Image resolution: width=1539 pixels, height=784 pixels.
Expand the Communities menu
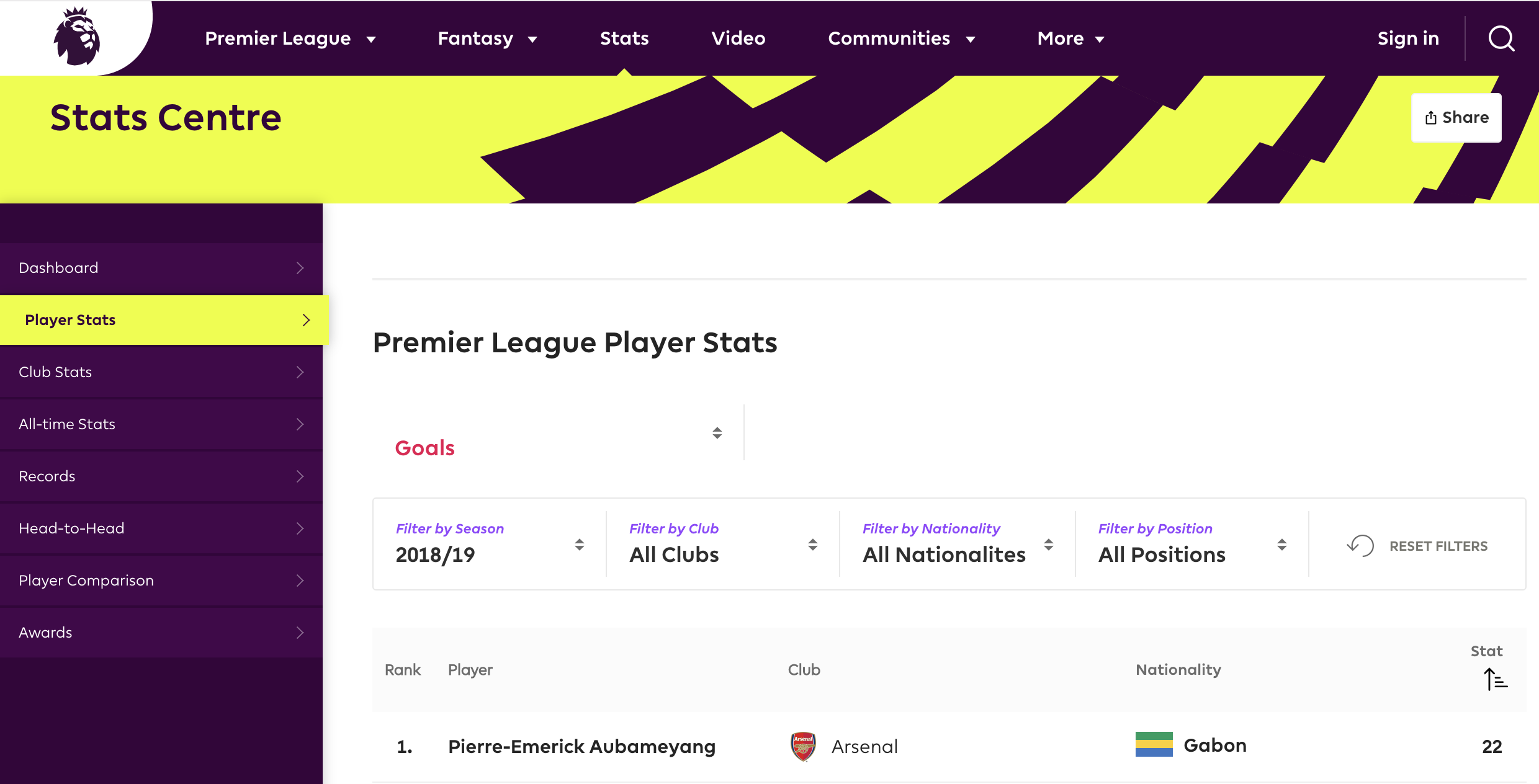pyautogui.click(x=901, y=38)
